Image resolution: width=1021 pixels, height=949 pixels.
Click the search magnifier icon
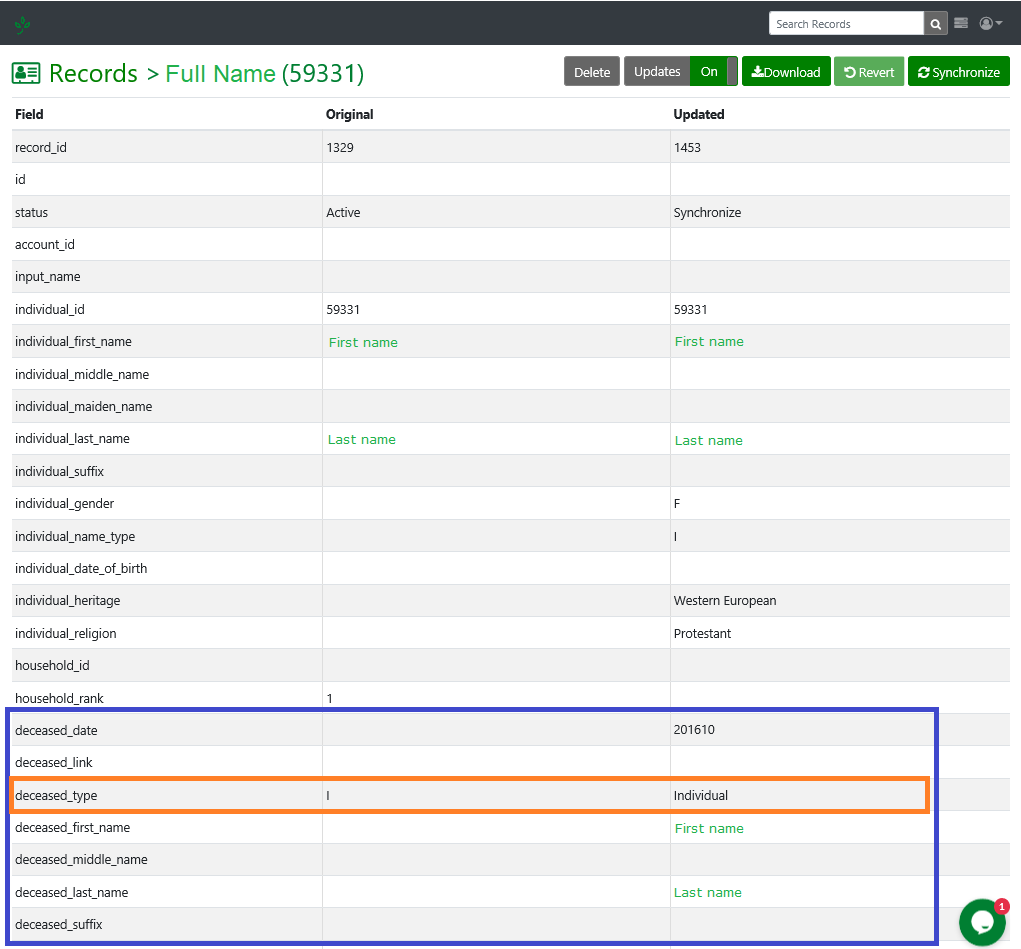934,22
